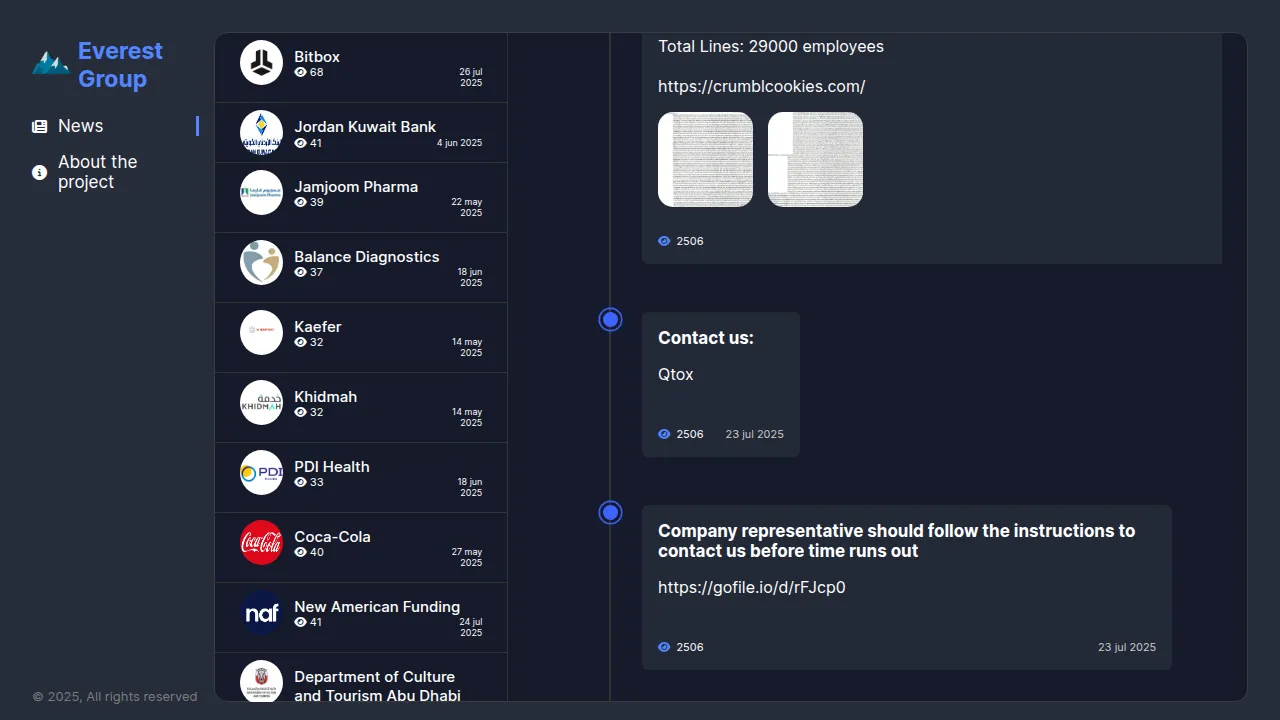Click the Company representative timeline marker
This screenshot has width=1280, height=720.
pos(610,512)
